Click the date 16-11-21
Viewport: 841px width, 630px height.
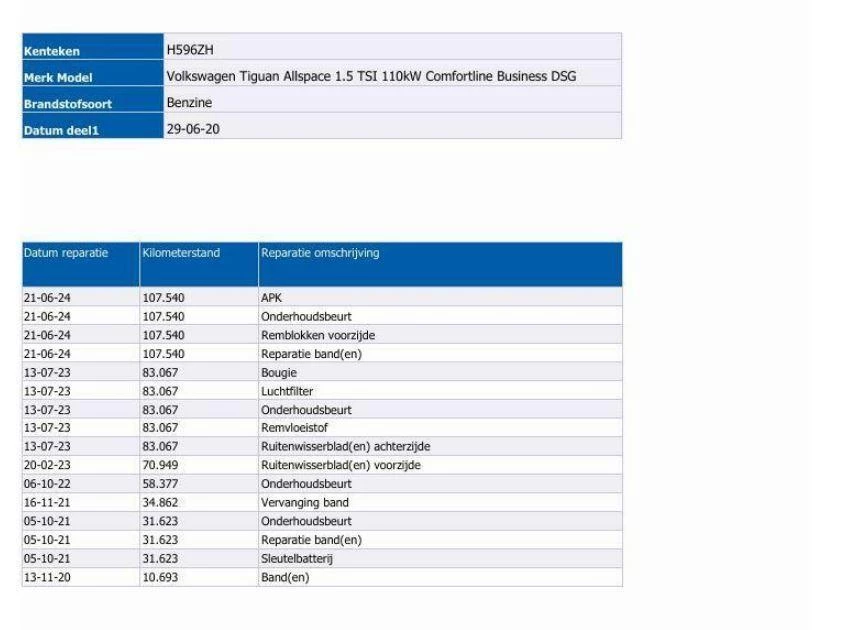point(47,503)
